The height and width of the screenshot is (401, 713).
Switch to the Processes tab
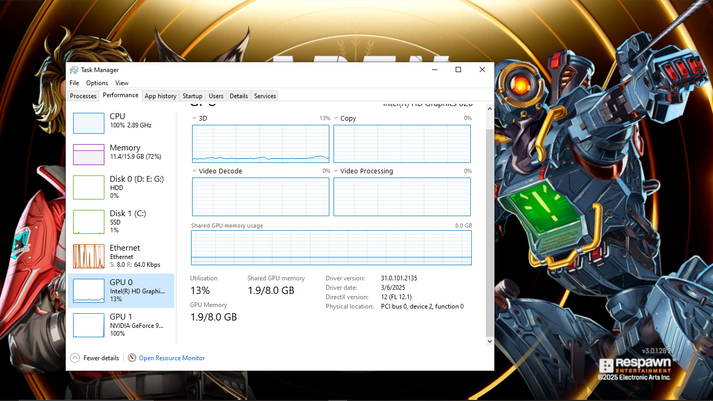point(83,96)
